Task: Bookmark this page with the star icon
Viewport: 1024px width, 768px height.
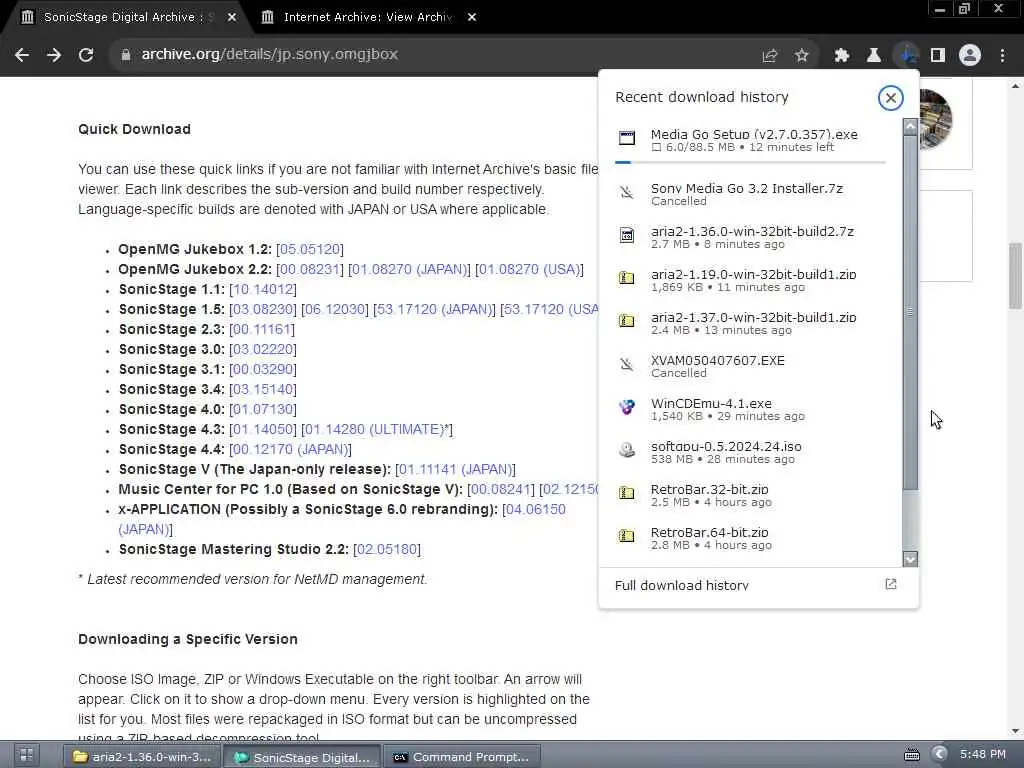Action: (801, 56)
